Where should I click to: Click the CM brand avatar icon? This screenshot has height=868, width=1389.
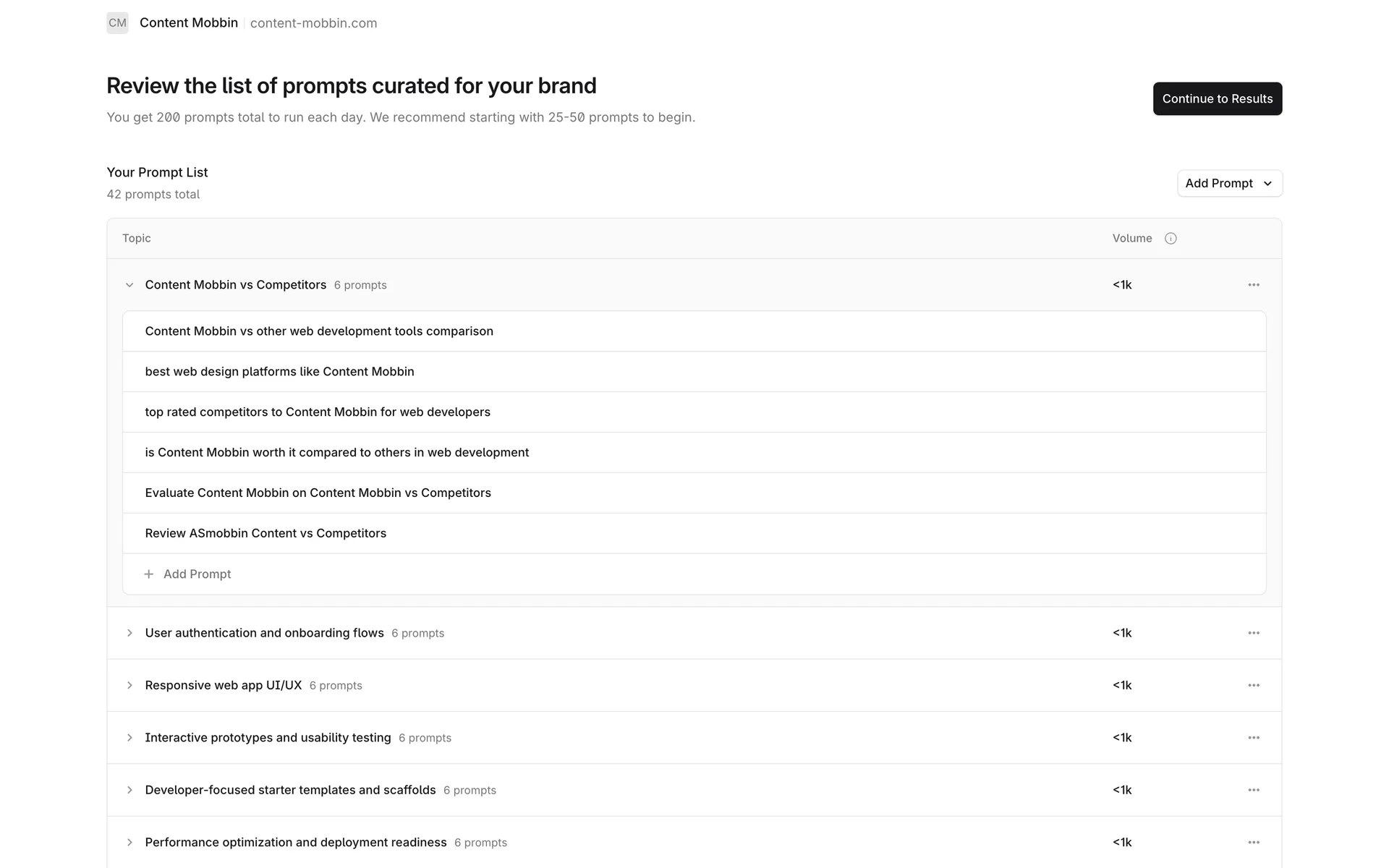(x=117, y=23)
